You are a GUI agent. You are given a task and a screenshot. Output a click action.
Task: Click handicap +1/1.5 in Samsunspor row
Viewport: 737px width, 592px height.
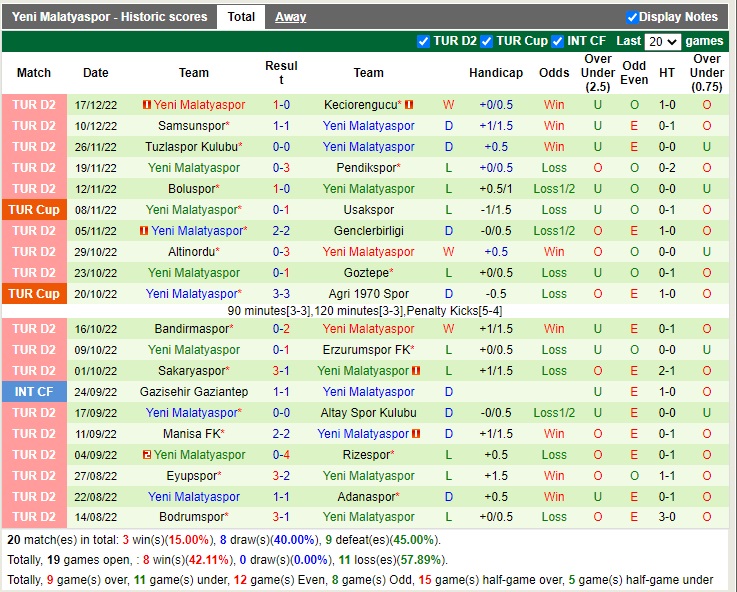[496, 126]
